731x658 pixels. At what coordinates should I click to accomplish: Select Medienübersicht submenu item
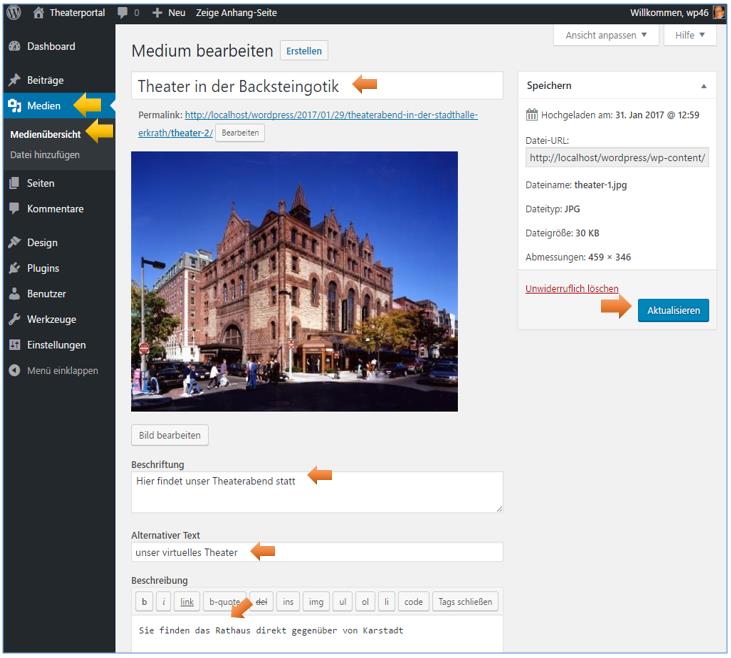point(45,134)
